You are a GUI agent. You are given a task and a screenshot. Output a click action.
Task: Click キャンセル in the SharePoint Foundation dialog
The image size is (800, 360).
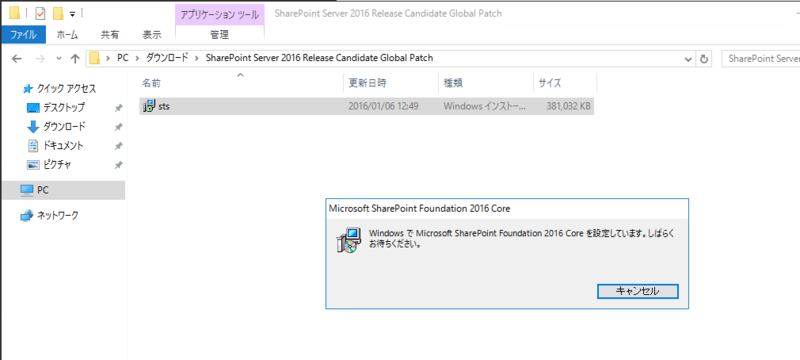pos(637,291)
